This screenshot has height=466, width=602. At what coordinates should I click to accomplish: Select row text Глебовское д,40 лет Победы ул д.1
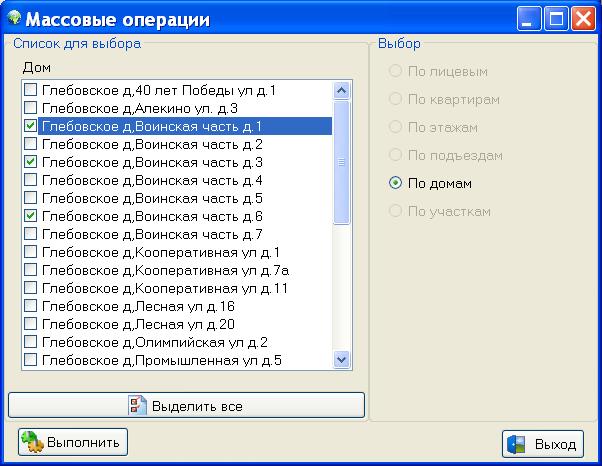[159, 91]
